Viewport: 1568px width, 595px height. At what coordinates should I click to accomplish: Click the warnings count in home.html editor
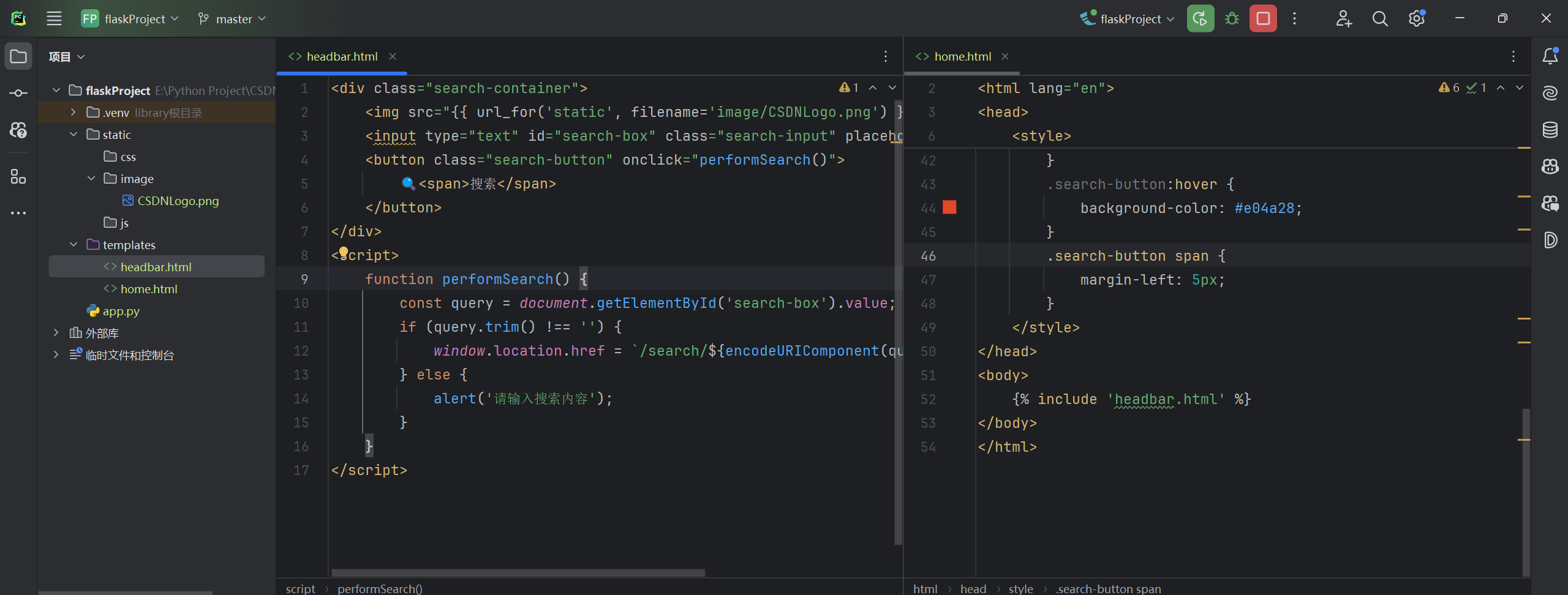tap(1449, 88)
